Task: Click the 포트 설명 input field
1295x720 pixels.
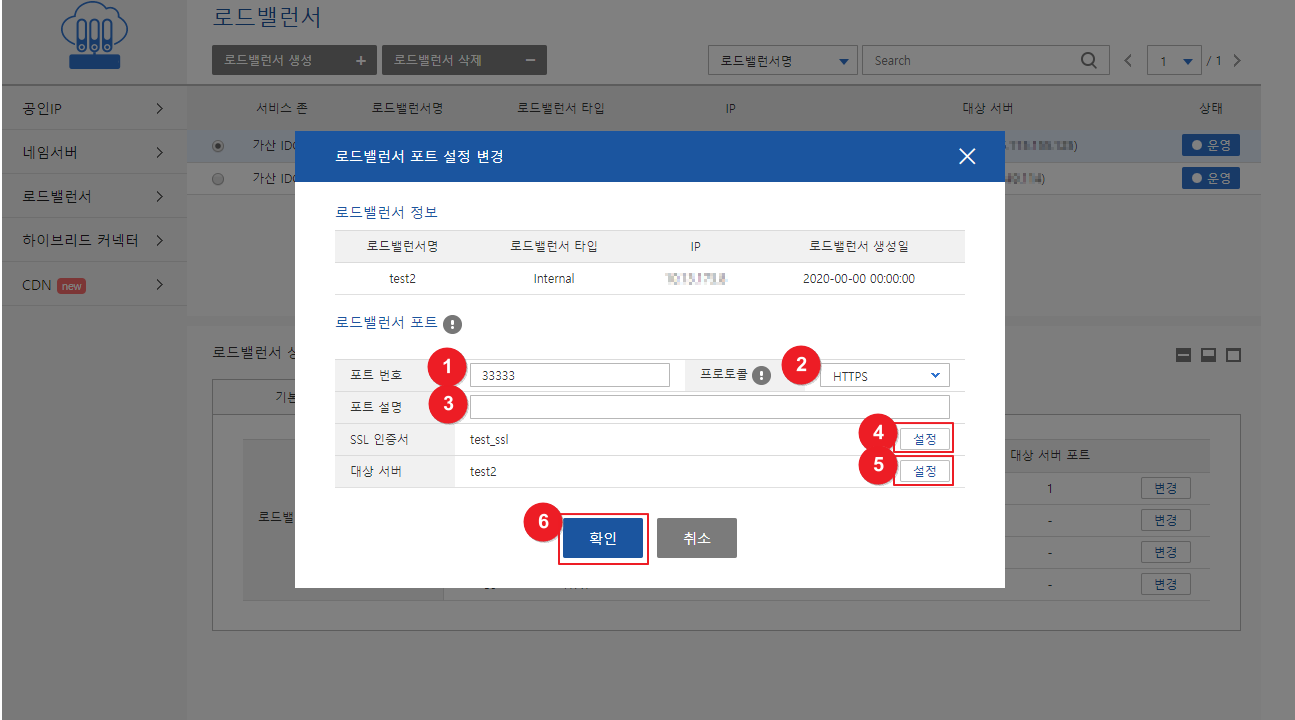Action: click(710, 407)
